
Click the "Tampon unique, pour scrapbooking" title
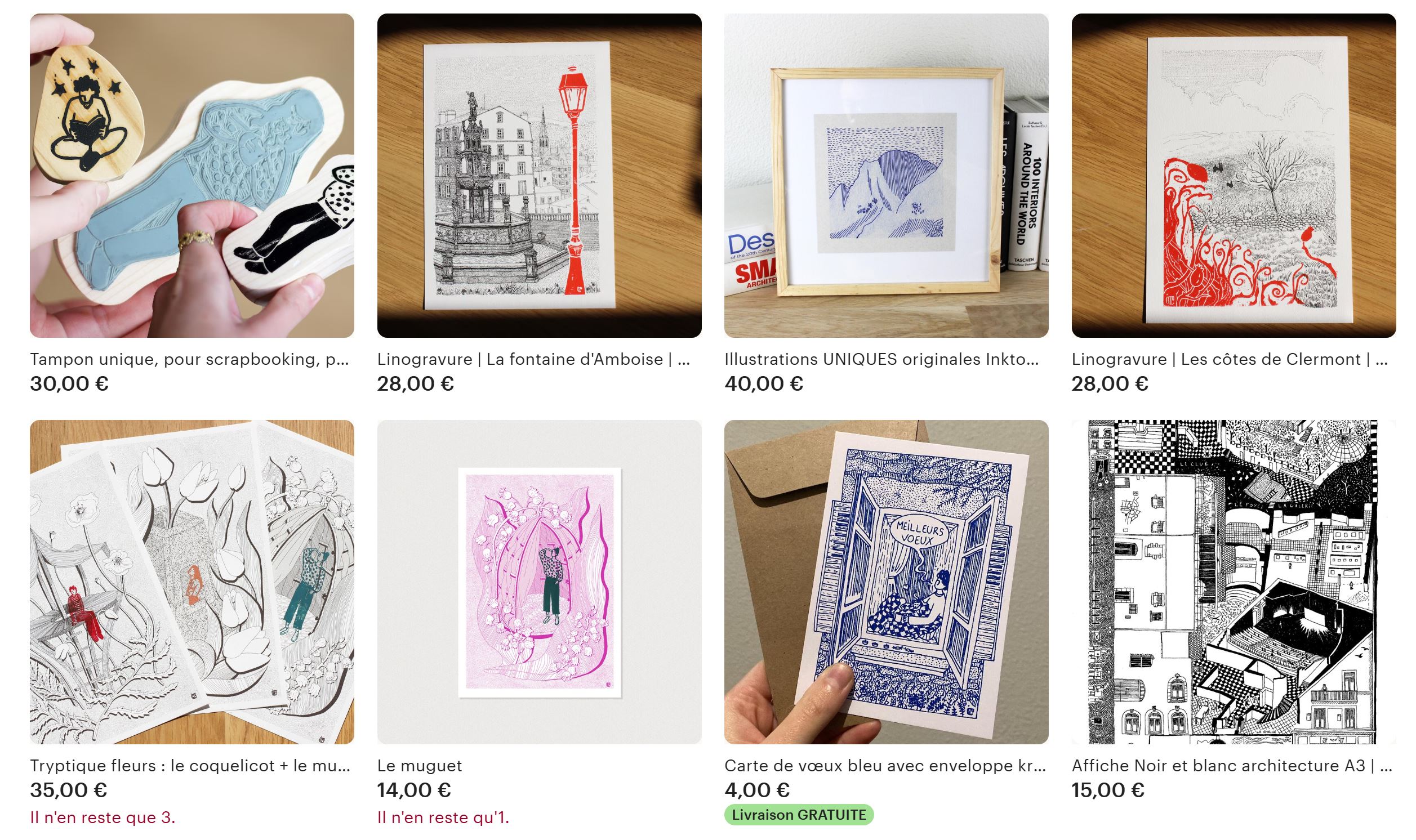tap(189, 359)
